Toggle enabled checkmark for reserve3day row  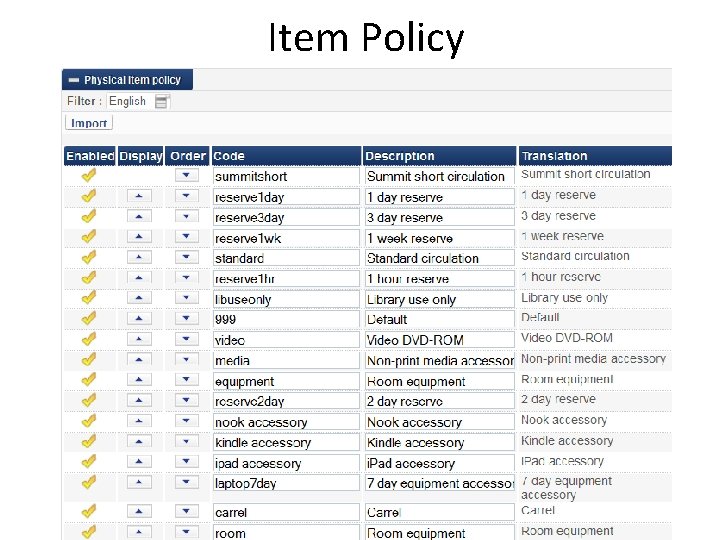click(89, 216)
